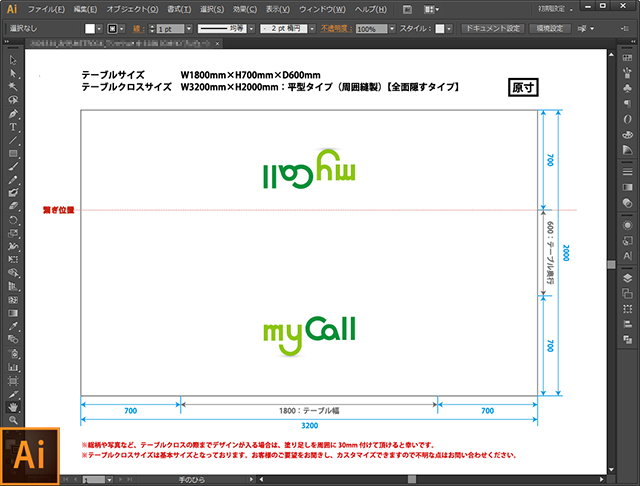Open the Stroke panel icon

coord(627,172)
